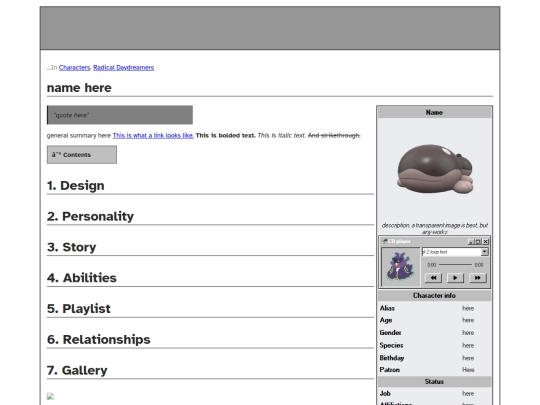
Task: Click the '5. Playlist' heading
Action: click(x=79, y=309)
